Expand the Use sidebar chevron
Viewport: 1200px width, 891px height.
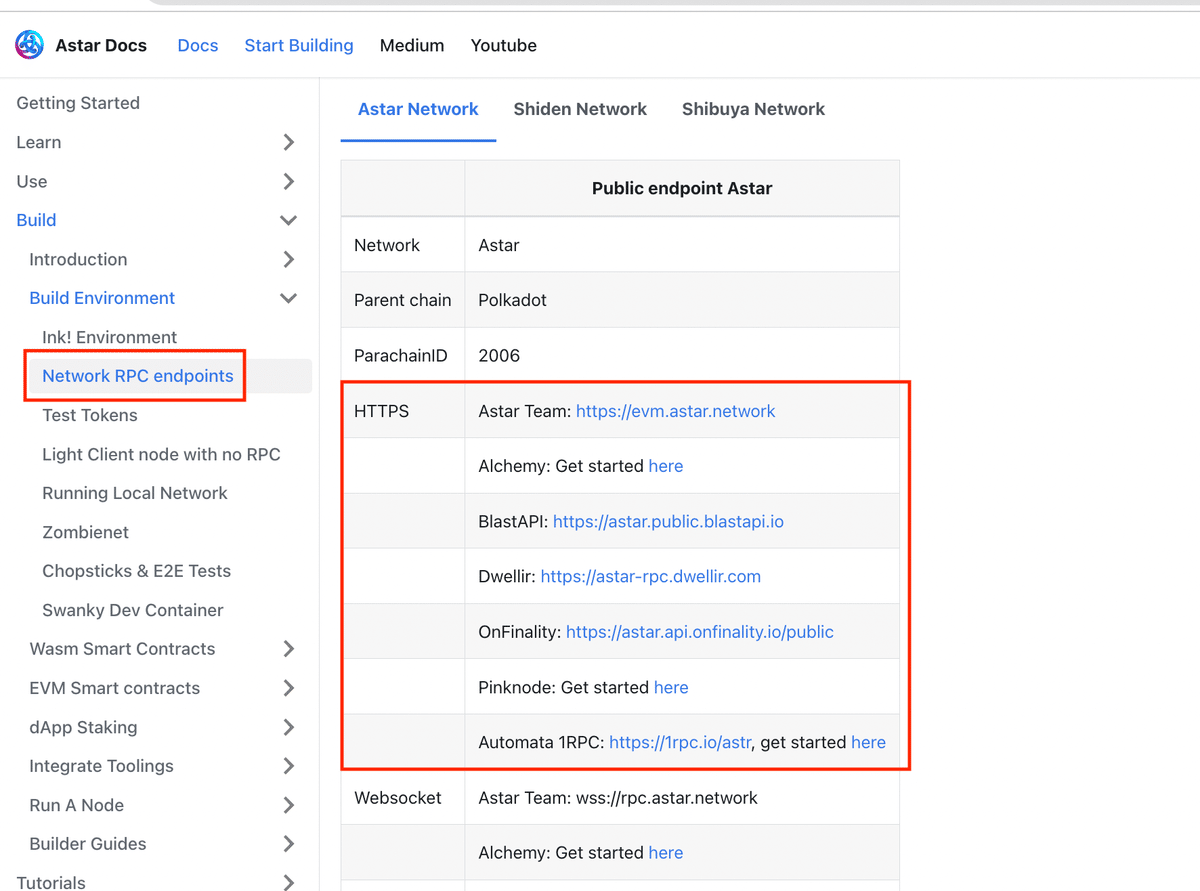[x=288, y=181]
